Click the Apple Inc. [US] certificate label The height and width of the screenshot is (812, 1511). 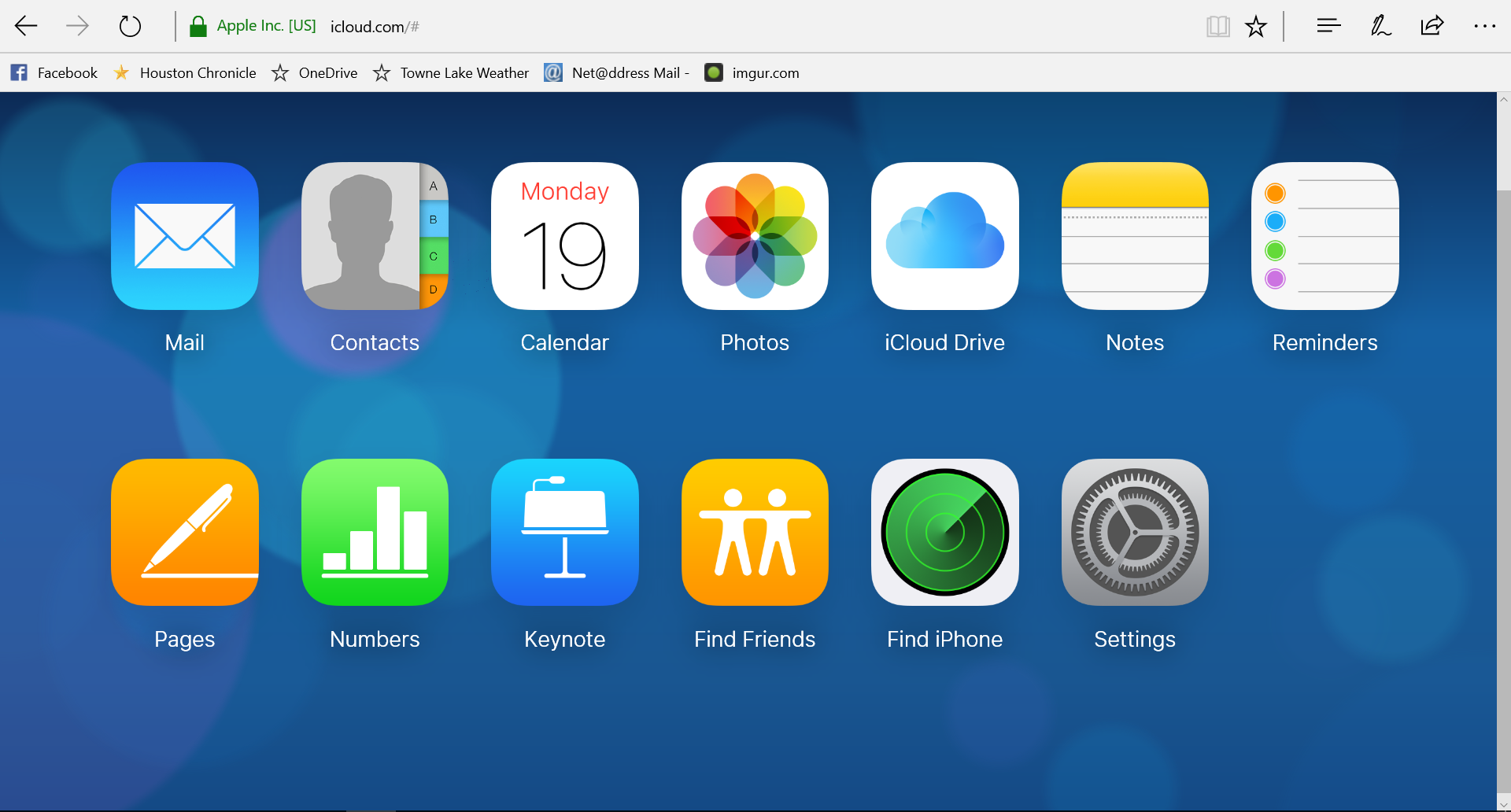[266, 26]
